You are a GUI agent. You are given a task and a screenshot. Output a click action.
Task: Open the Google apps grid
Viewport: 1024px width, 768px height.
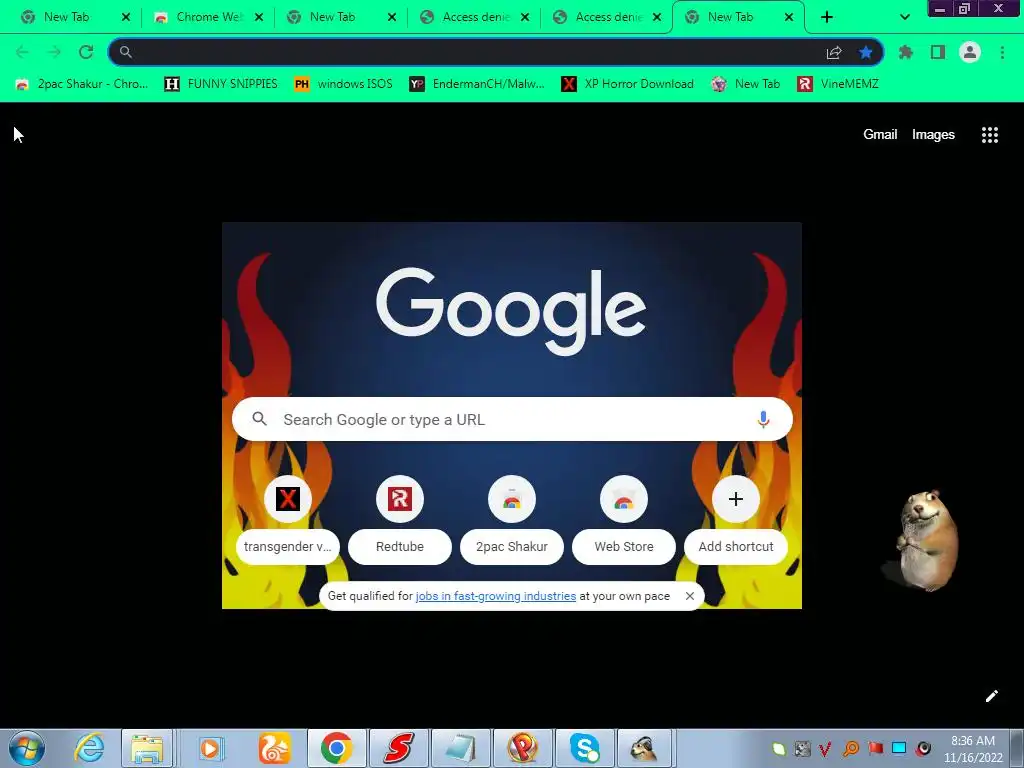click(x=990, y=135)
